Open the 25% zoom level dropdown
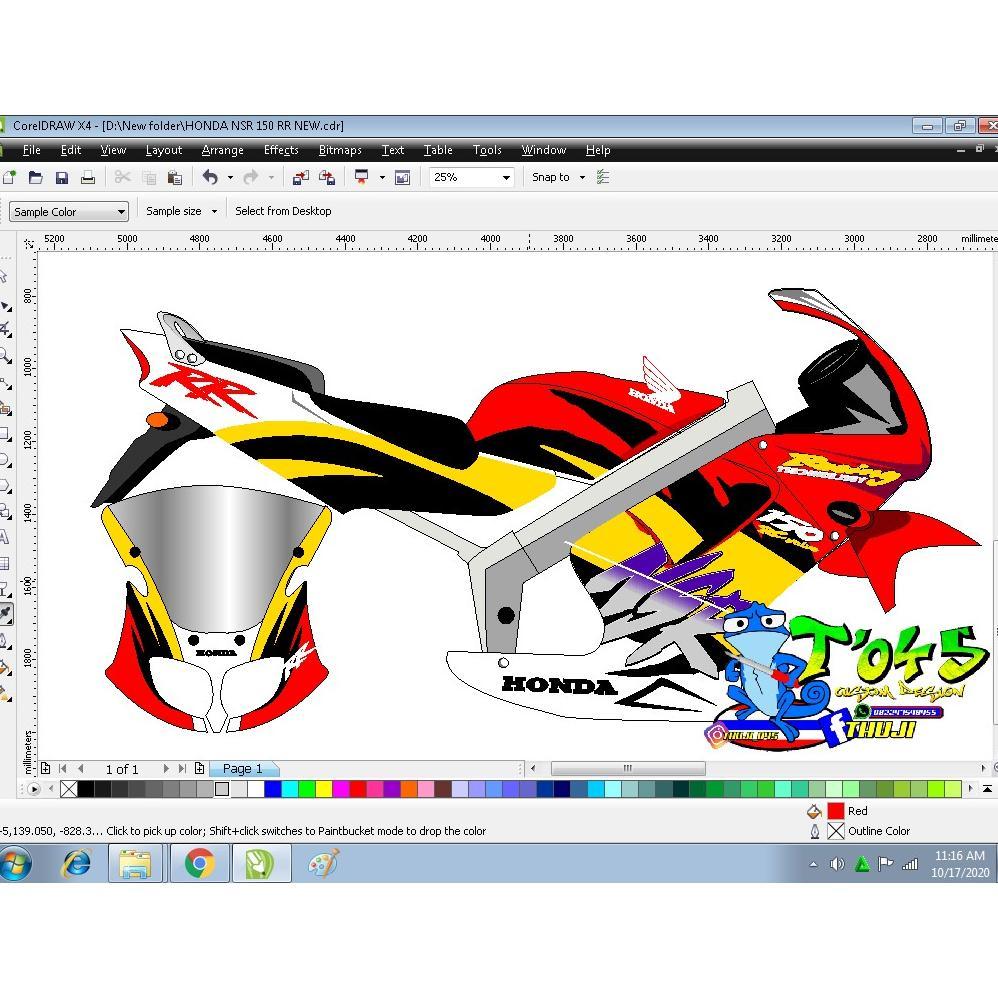998x998 pixels. 506,178
